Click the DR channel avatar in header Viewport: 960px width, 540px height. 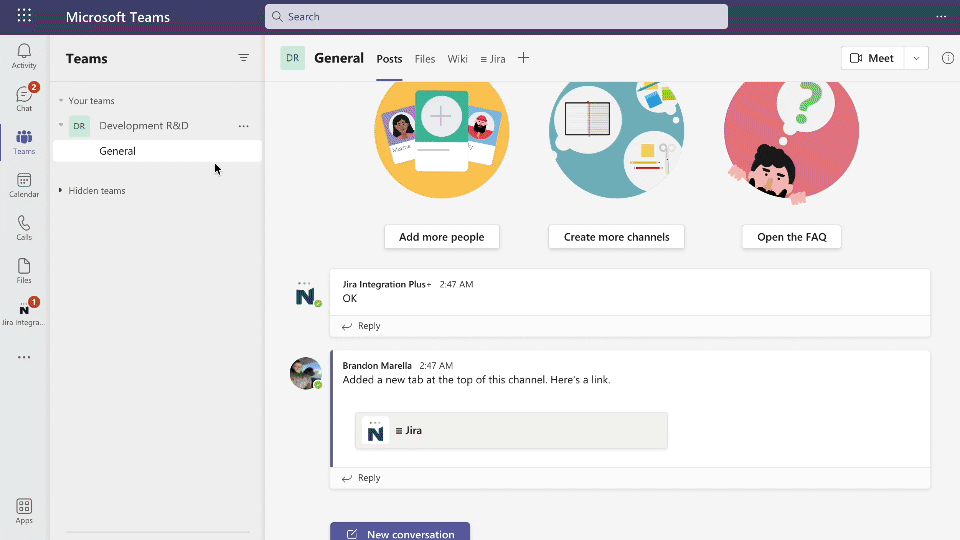(293, 58)
